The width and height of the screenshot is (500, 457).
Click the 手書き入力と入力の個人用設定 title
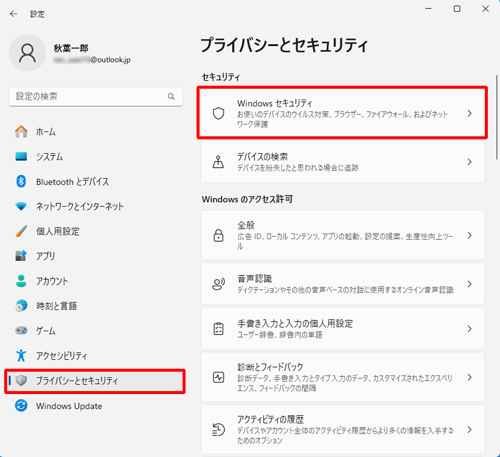click(295, 323)
